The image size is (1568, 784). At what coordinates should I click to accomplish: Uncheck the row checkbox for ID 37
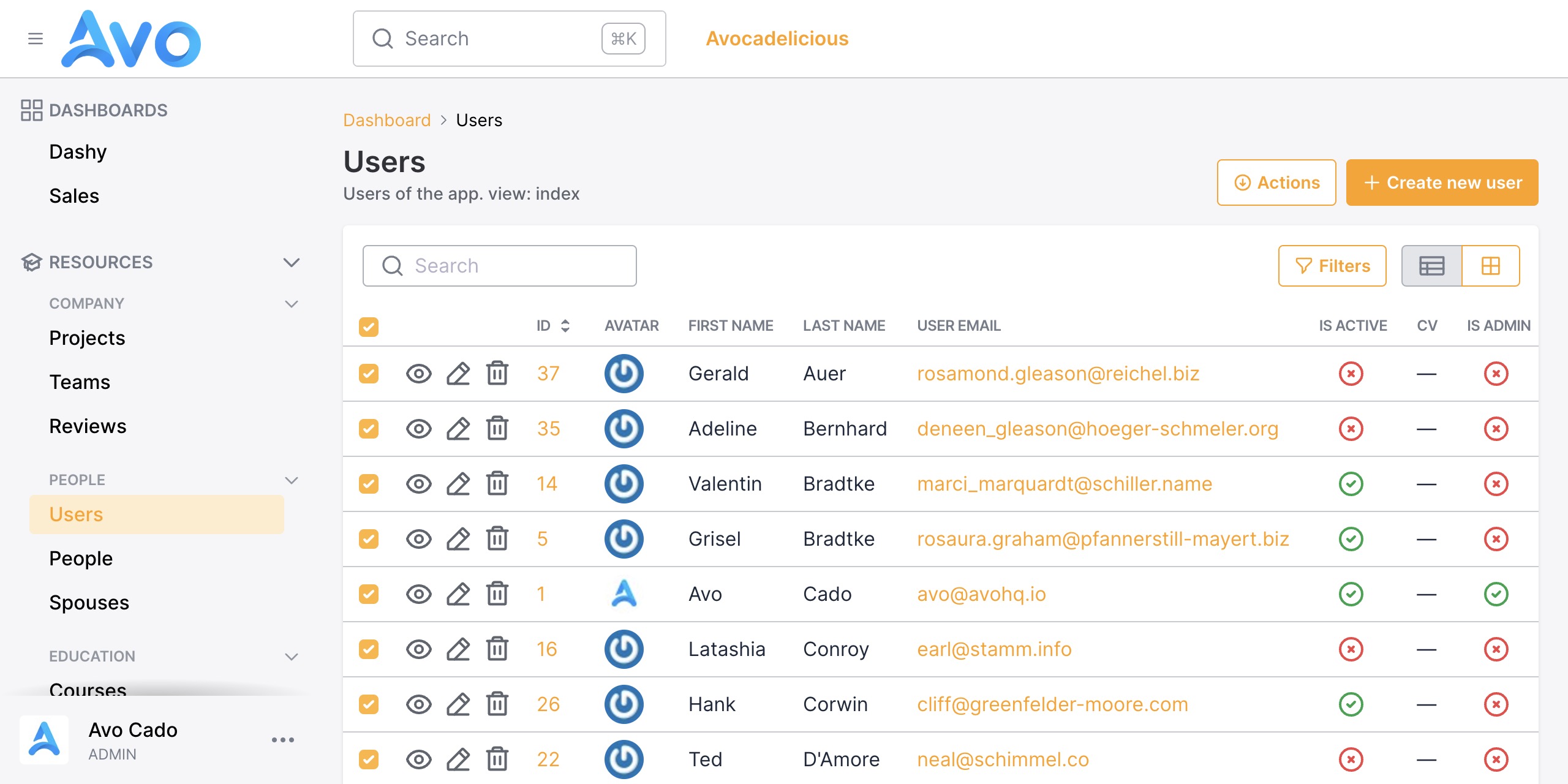369,374
